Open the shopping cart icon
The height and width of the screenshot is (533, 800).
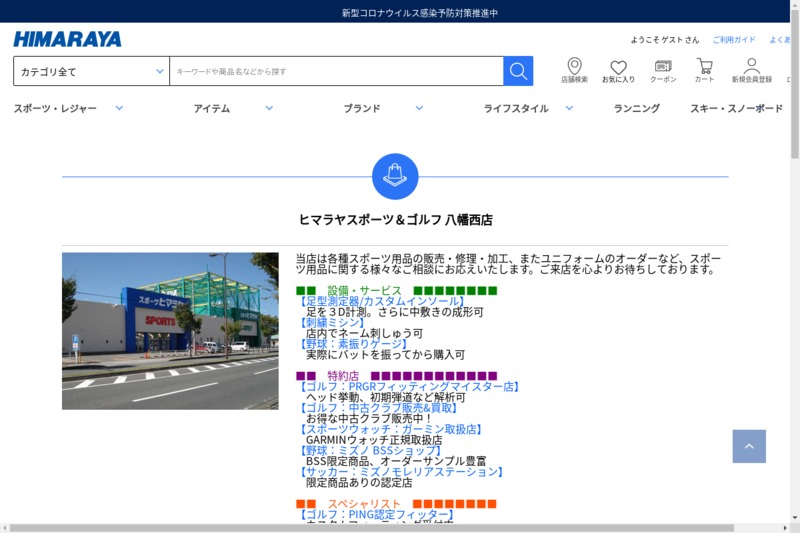click(x=705, y=70)
